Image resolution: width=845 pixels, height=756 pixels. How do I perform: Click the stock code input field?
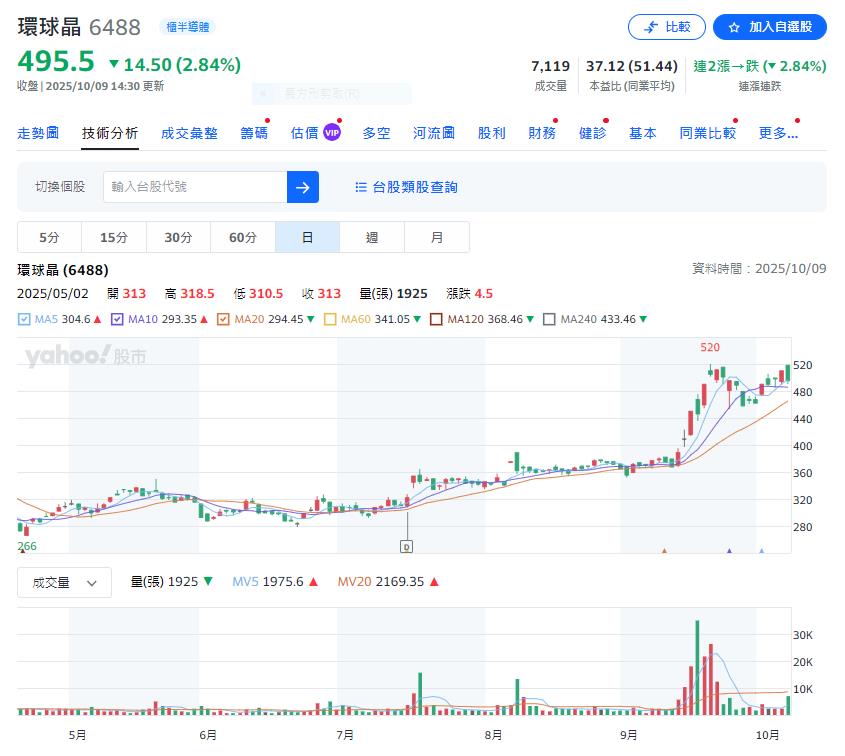(195, 187)
